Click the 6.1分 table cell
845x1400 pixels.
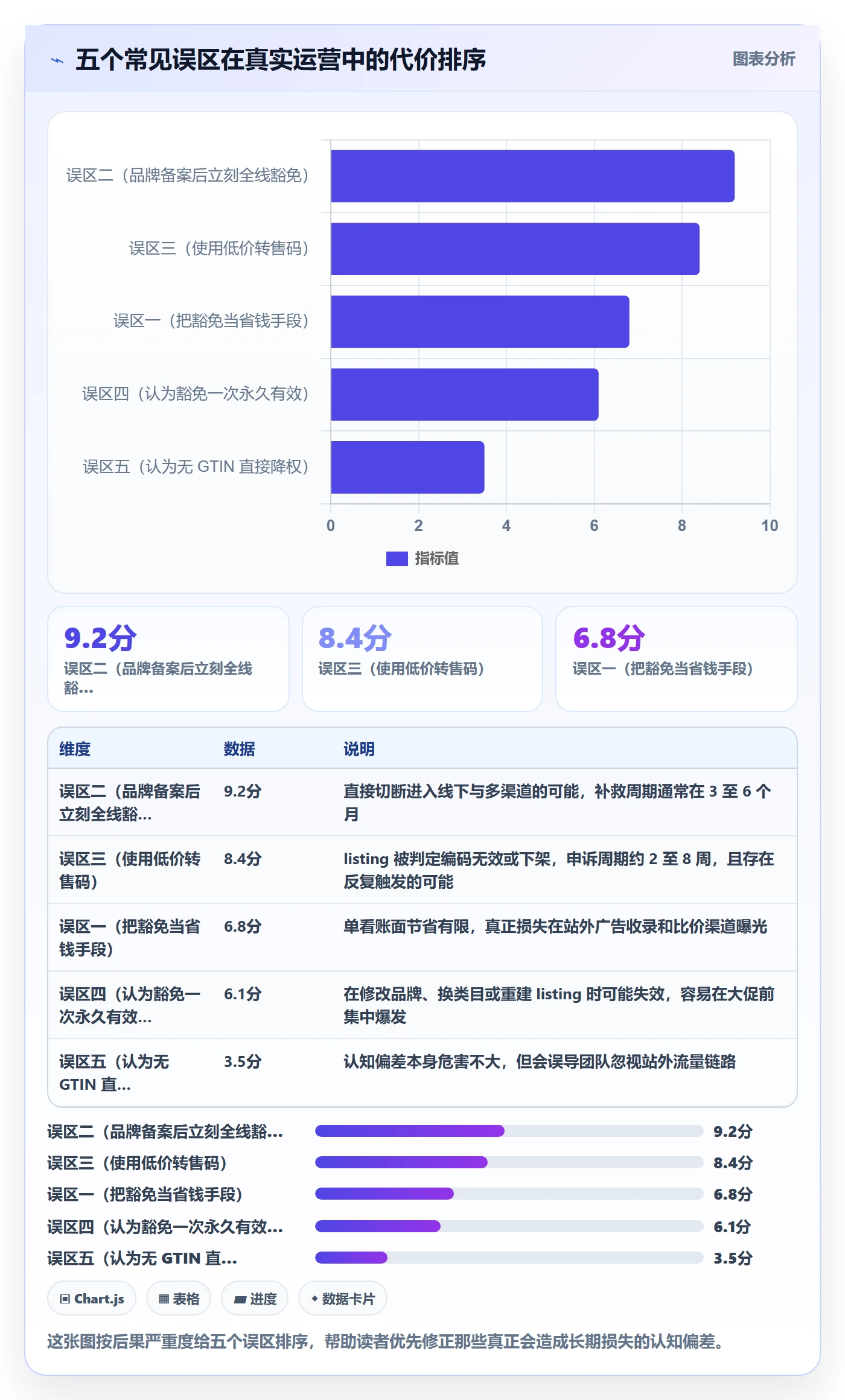tap(243, 994)
